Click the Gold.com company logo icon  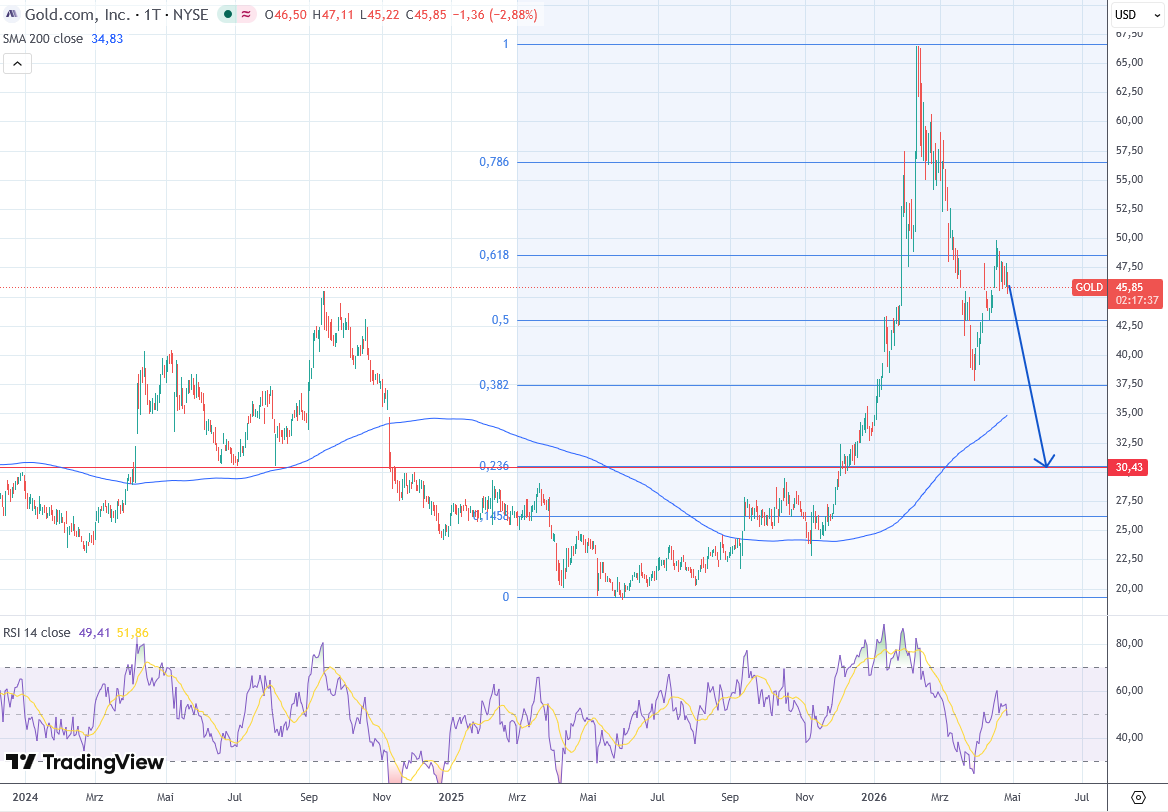(x=11, y=15)
